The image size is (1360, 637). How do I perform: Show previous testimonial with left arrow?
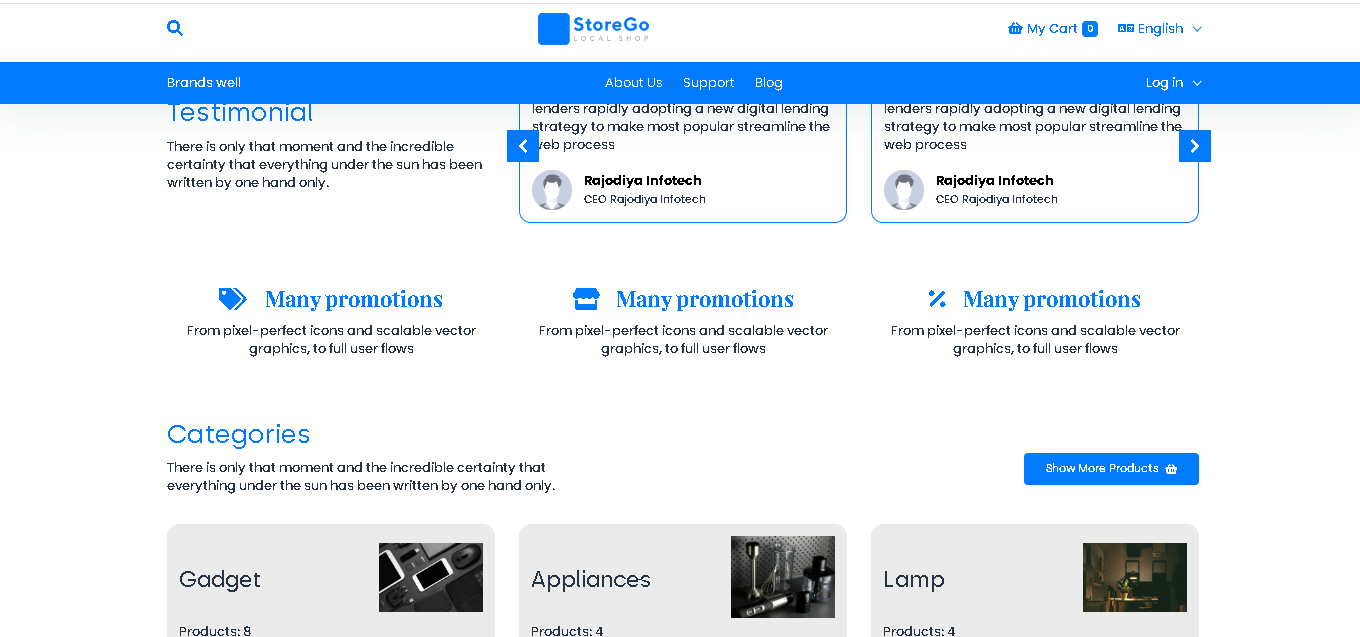click(x=523, y=146)
